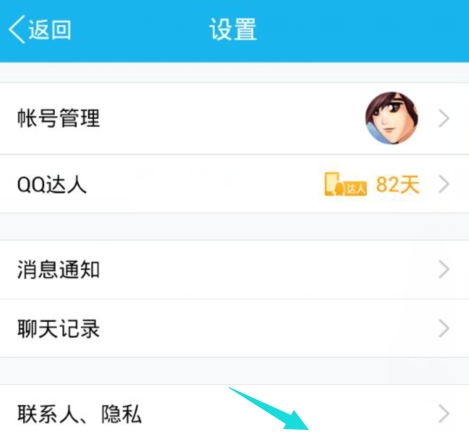Image resolution: width=469 pixels, height=433 pixels.
Task: Tap the orange phone icon in badge
Action: click(x=331, y=184)
